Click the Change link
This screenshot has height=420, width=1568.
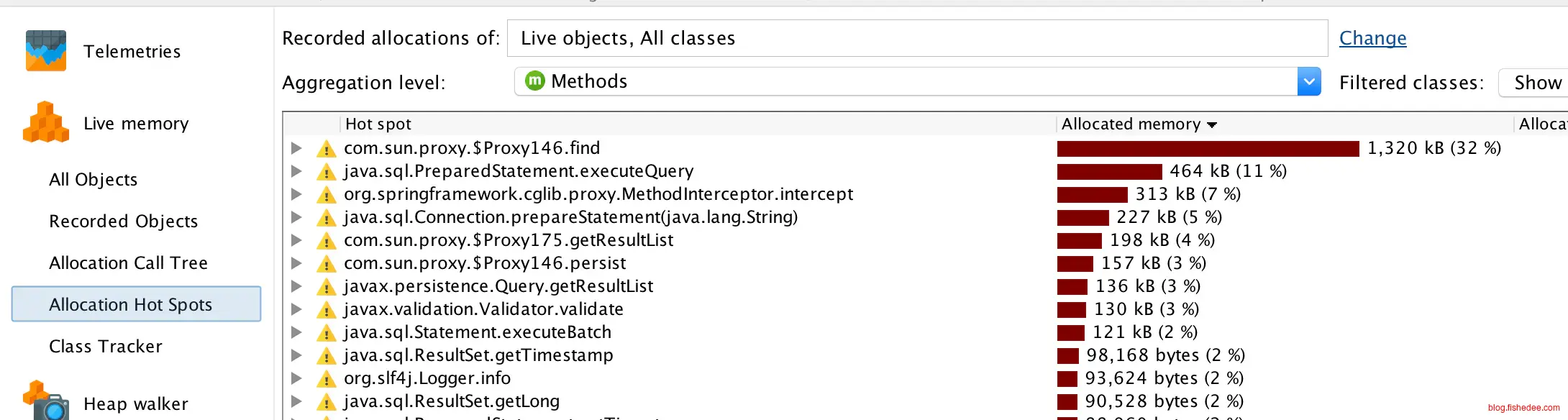pos(1372,38)
